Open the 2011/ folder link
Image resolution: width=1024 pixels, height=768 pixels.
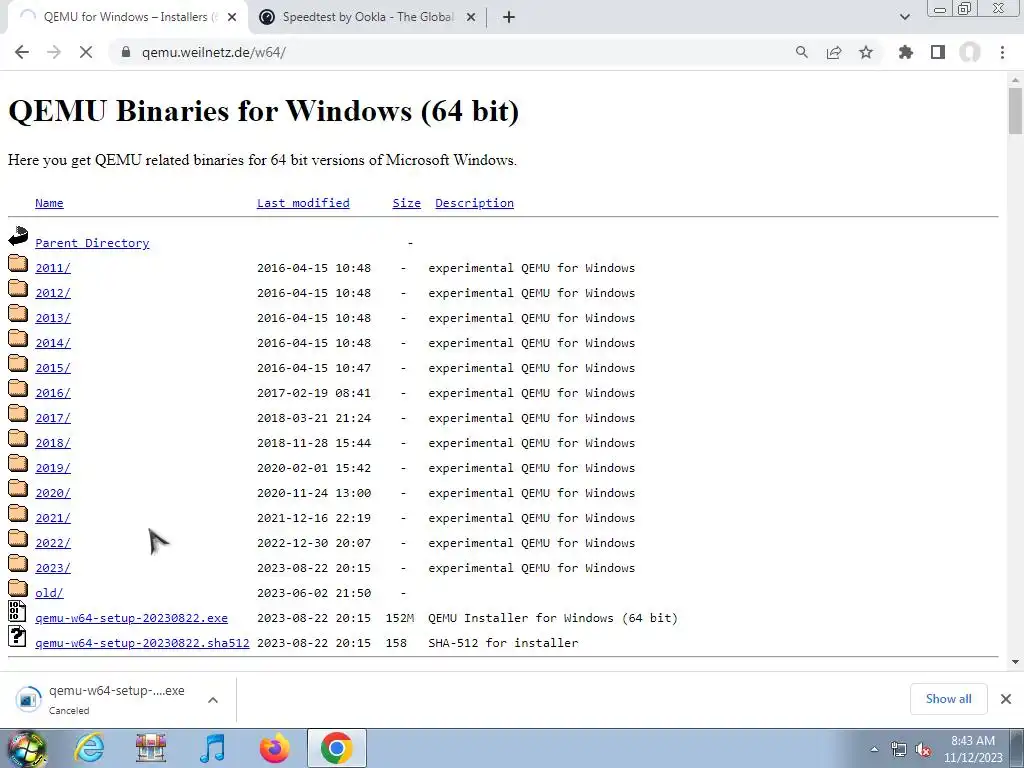(53, 268)
